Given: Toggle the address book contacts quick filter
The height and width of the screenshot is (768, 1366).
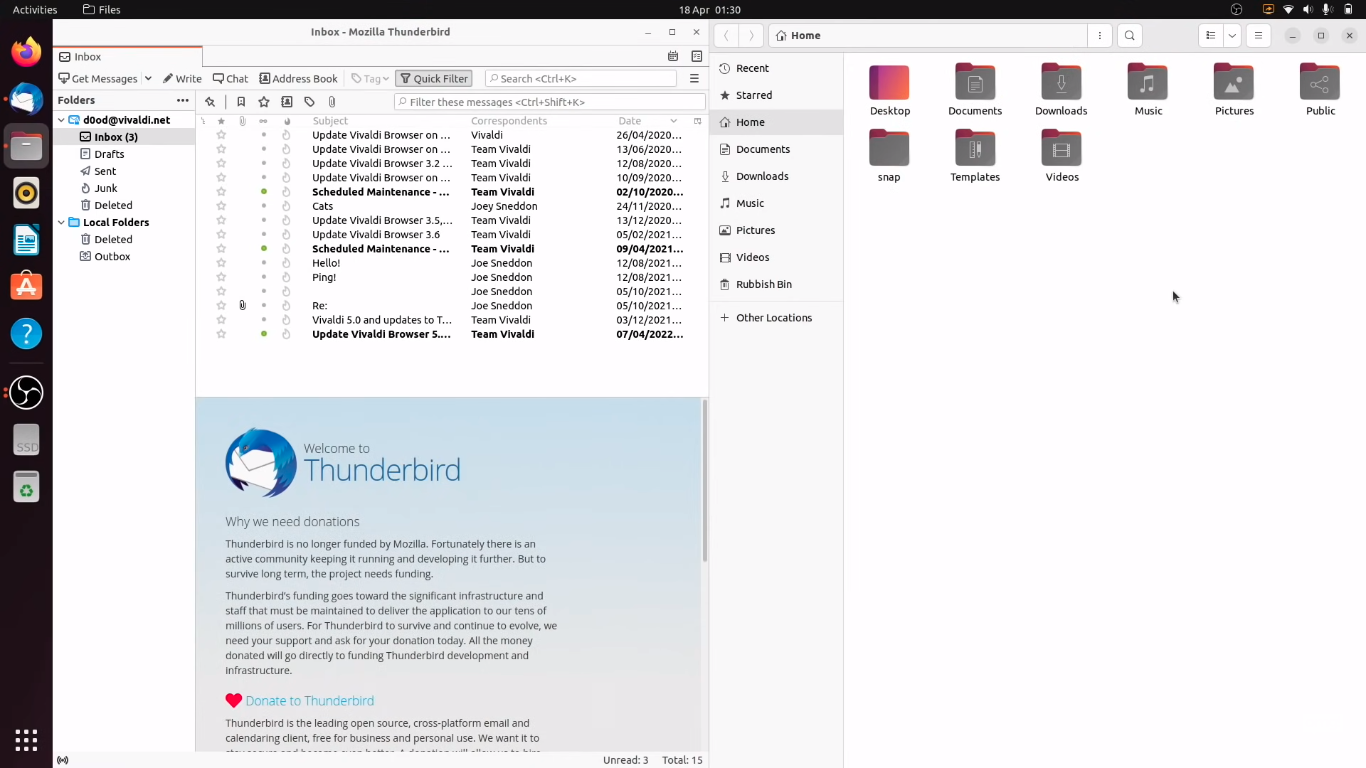Looking at the screenshot, I should click(287, 102).
